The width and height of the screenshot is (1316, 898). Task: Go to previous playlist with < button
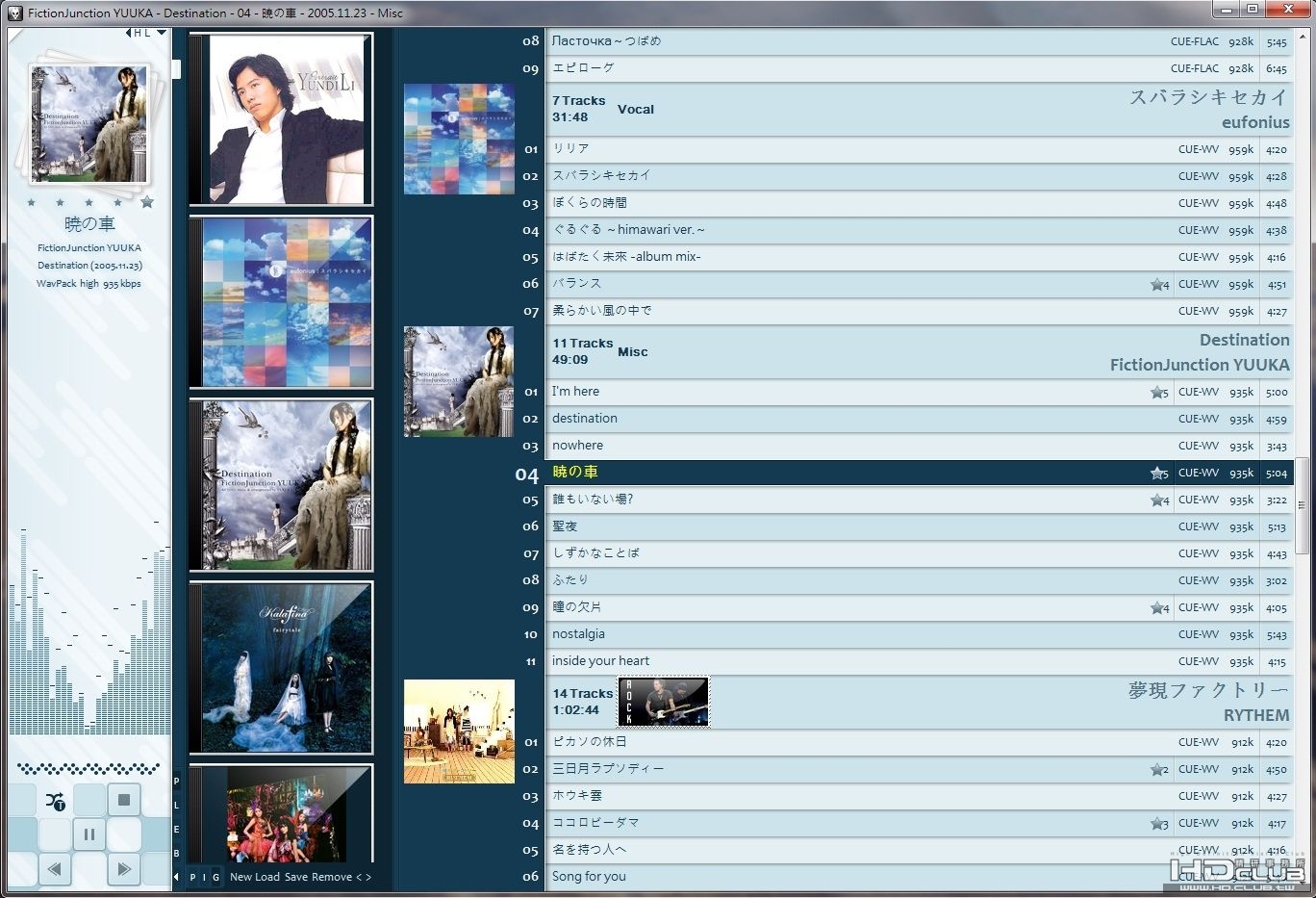[359, 877]
